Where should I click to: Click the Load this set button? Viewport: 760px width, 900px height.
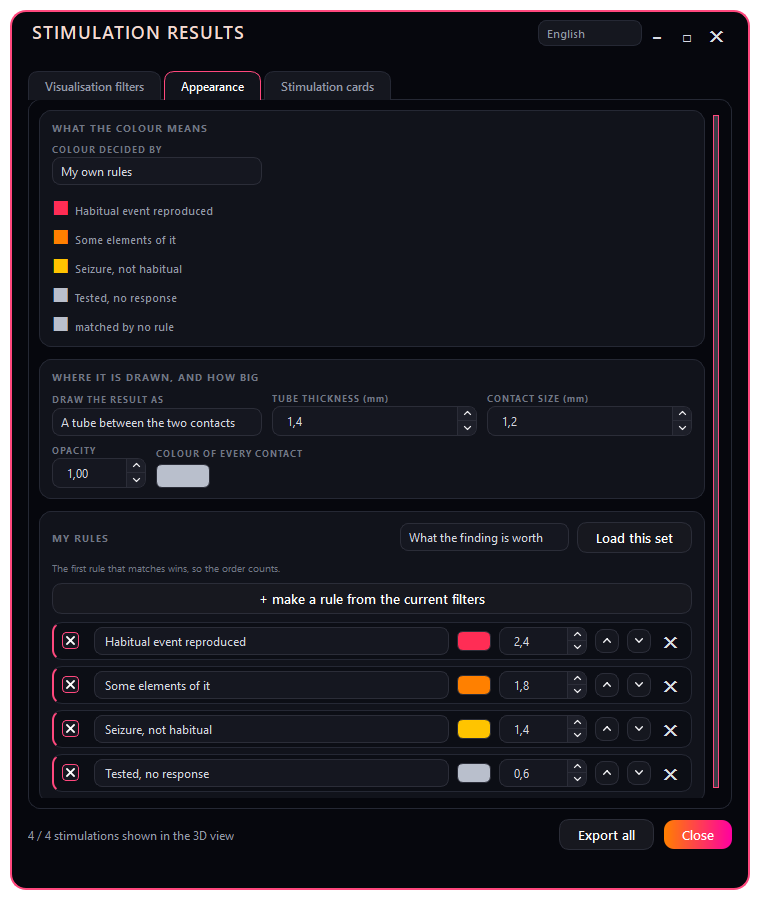click(634, 538)
